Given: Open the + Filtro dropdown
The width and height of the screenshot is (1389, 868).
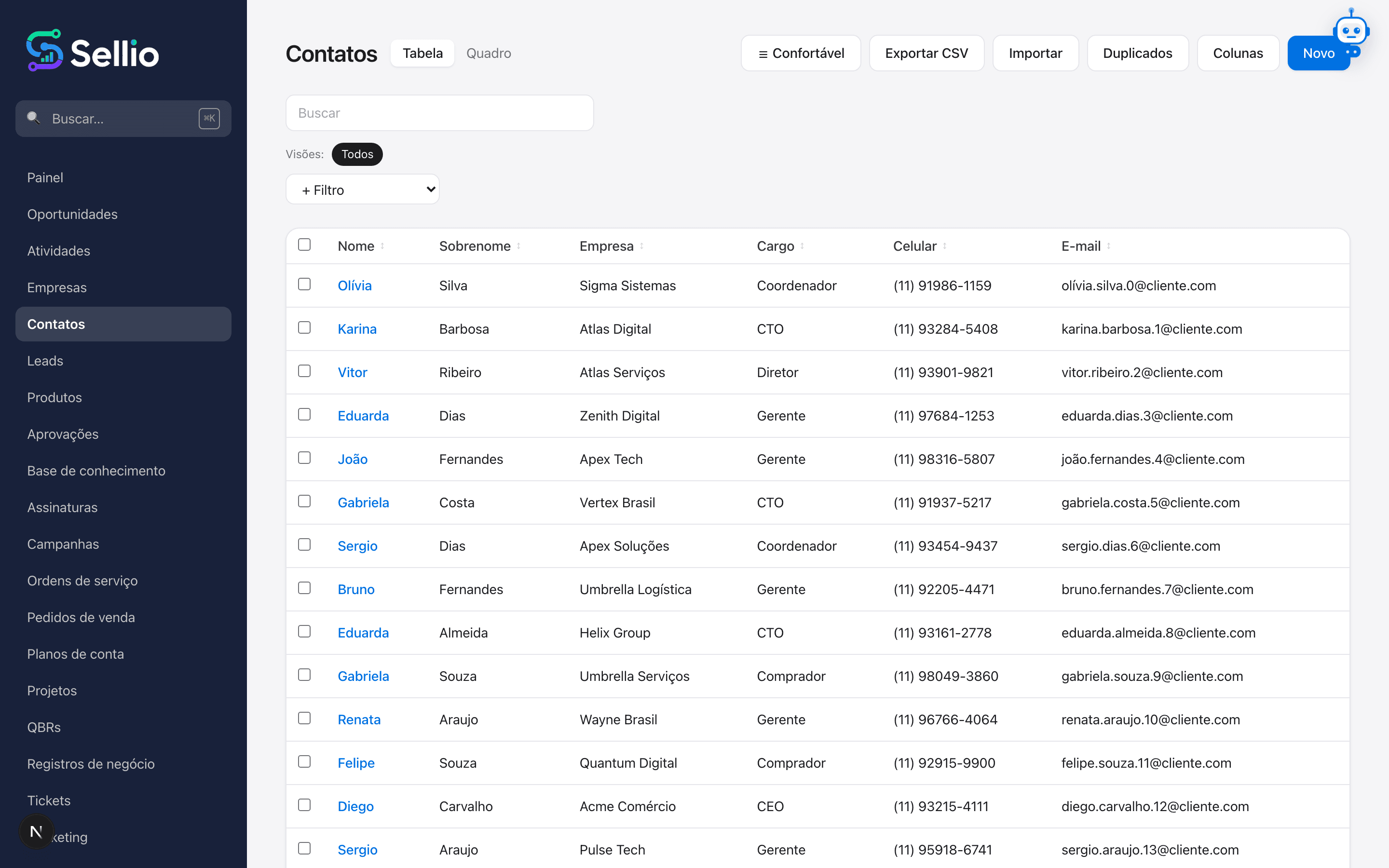Looking at the screenshot, I should 363,190.
